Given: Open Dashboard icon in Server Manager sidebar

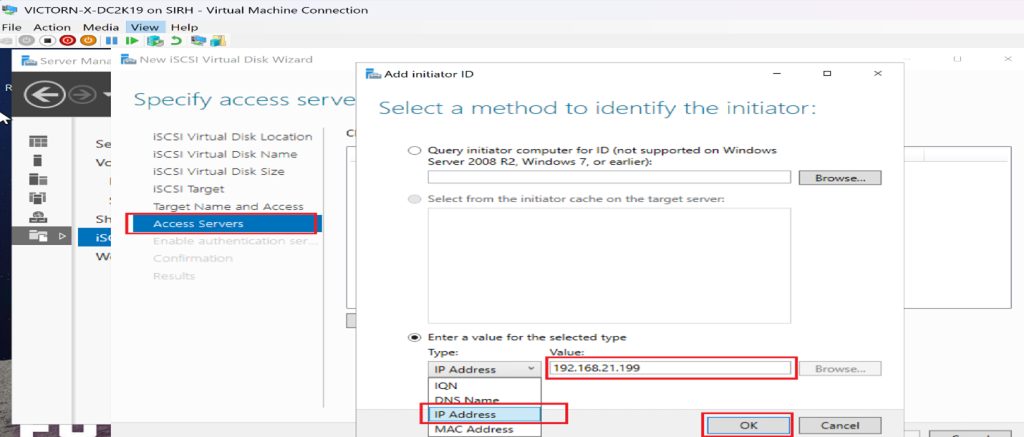Looking at the screenshot, I should tap(38, 141).
